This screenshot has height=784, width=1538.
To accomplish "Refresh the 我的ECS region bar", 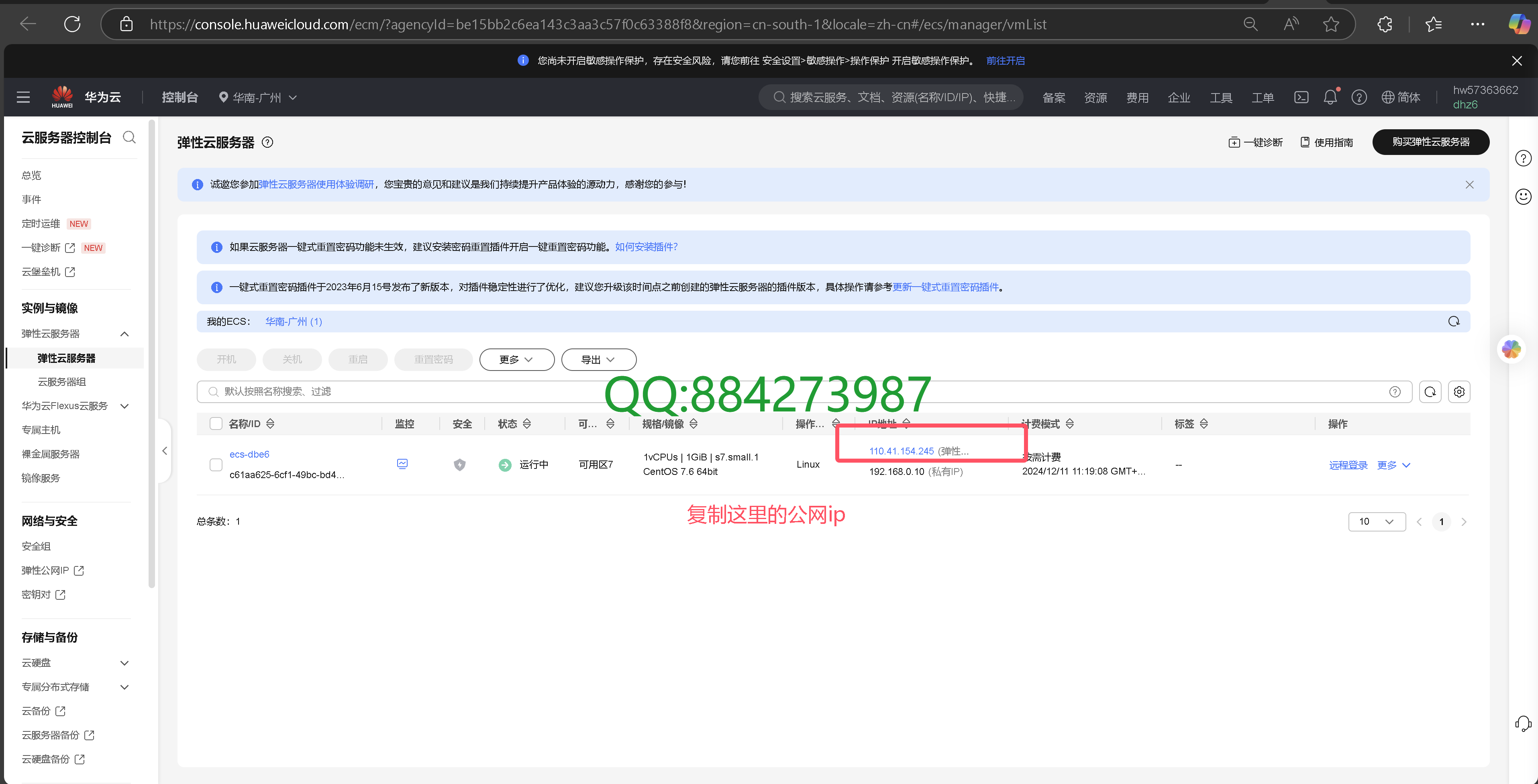I will [1453, 322].
